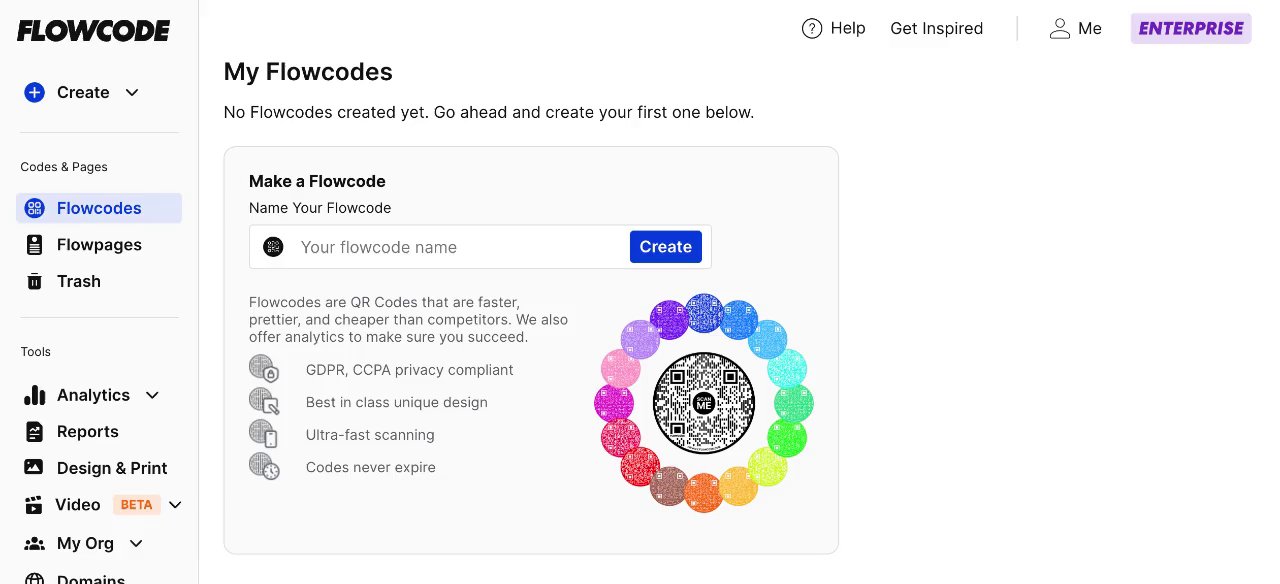Click the Help question mark icon

(812, 28)
